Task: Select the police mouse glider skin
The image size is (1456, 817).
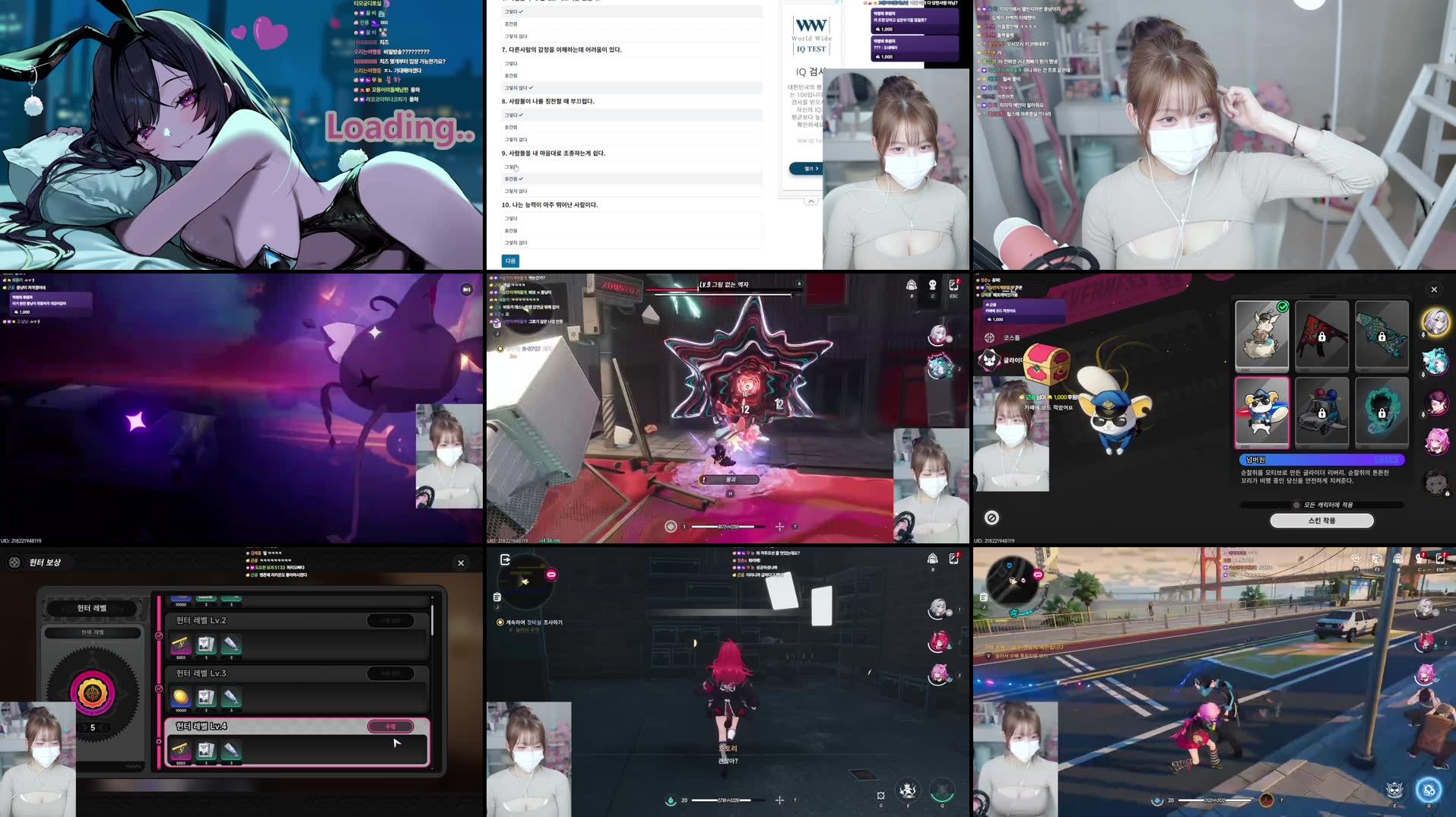Action: pyautogui.click(x=1261, y=411)
